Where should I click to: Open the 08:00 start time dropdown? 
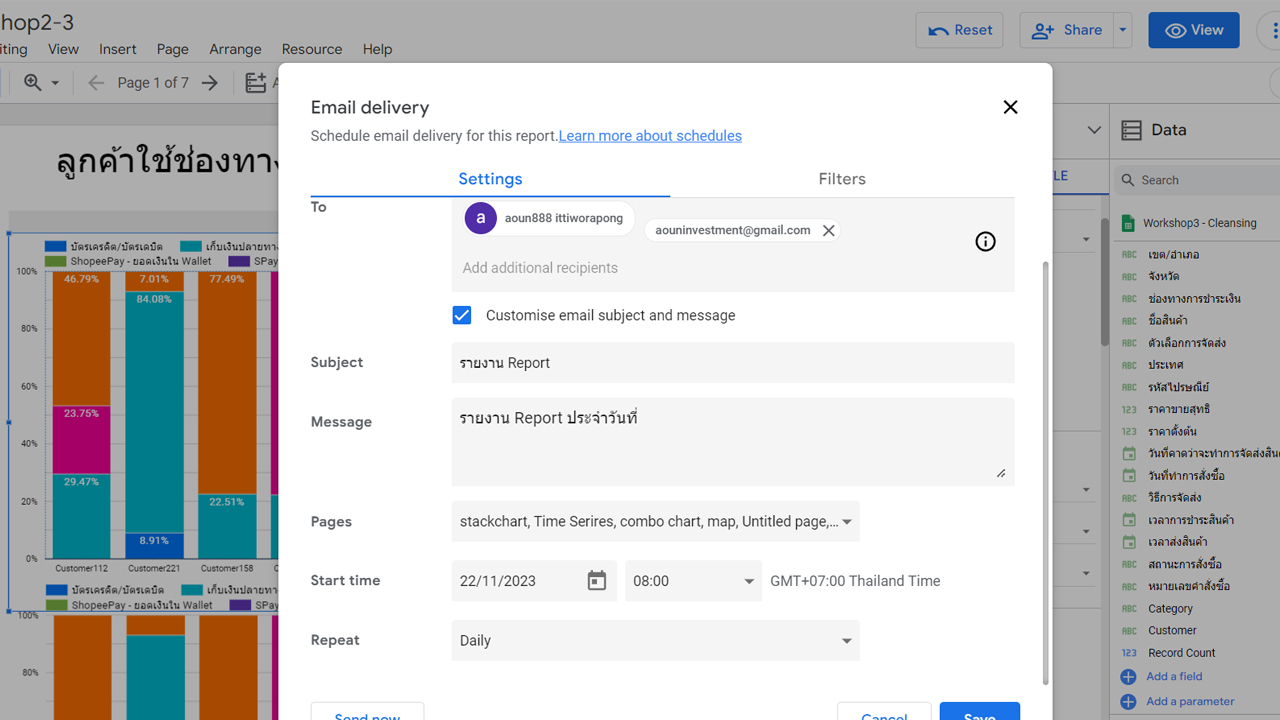[693, 581]
